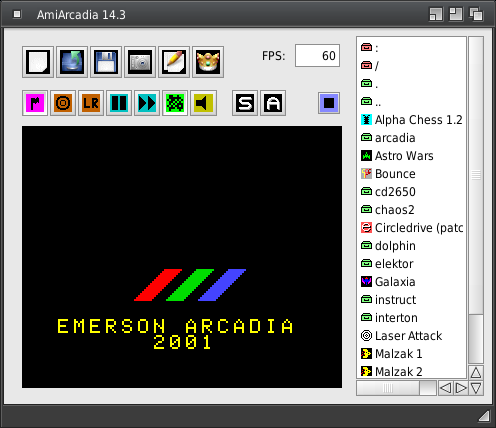Click the down arrow of the list scrollbar

(476, 388)
